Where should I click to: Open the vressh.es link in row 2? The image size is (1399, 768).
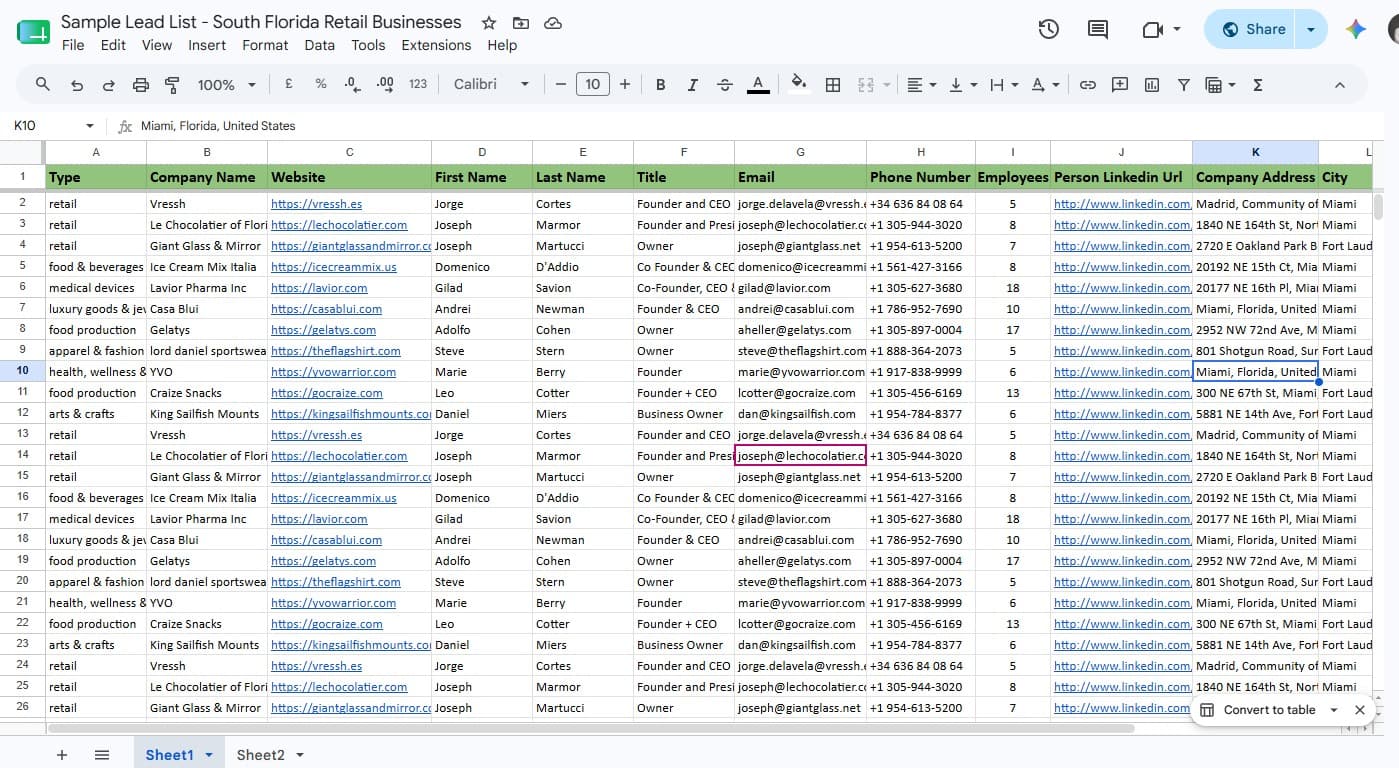(x=316, y=204)
